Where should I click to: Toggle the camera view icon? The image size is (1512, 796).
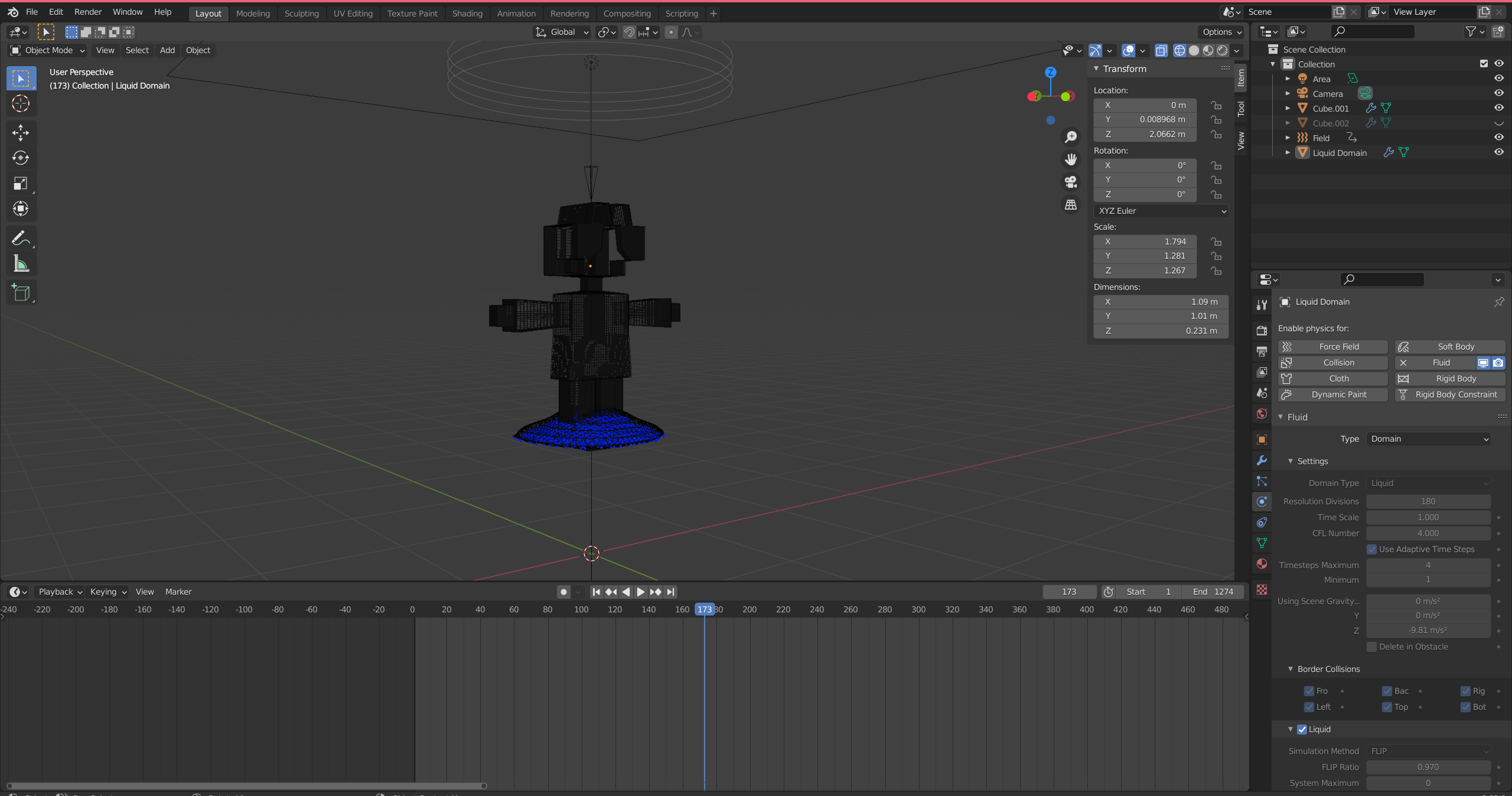(x=1071, y=182)
